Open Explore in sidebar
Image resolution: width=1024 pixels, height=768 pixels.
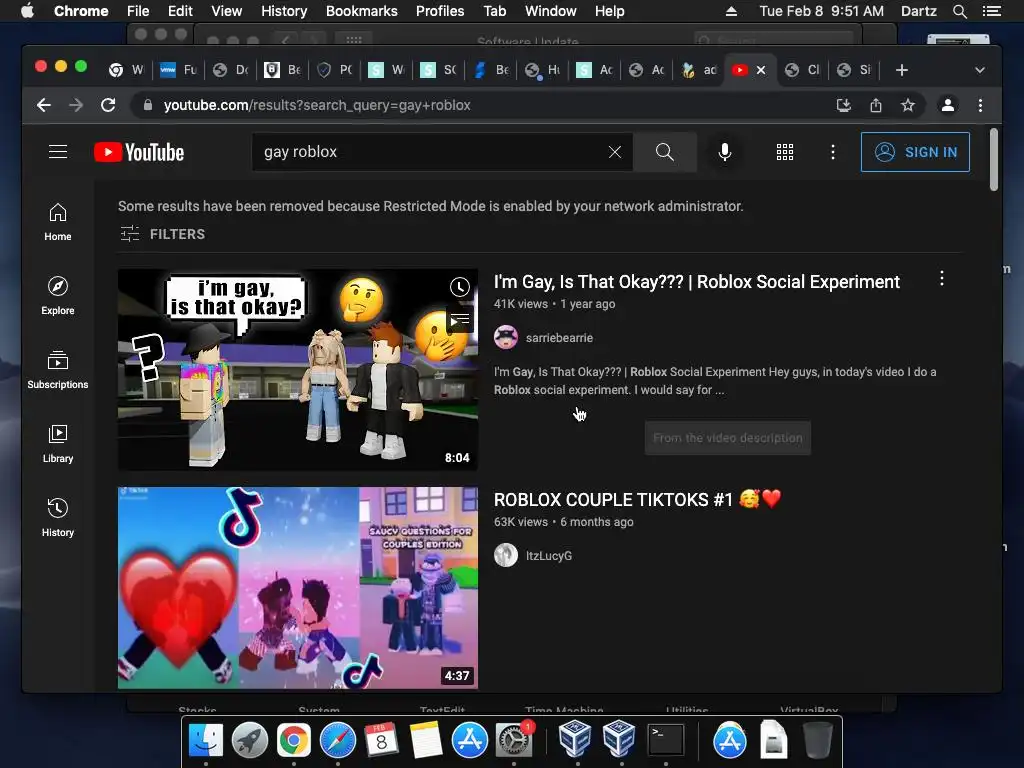pyautogui.click(x=58, y=296)
